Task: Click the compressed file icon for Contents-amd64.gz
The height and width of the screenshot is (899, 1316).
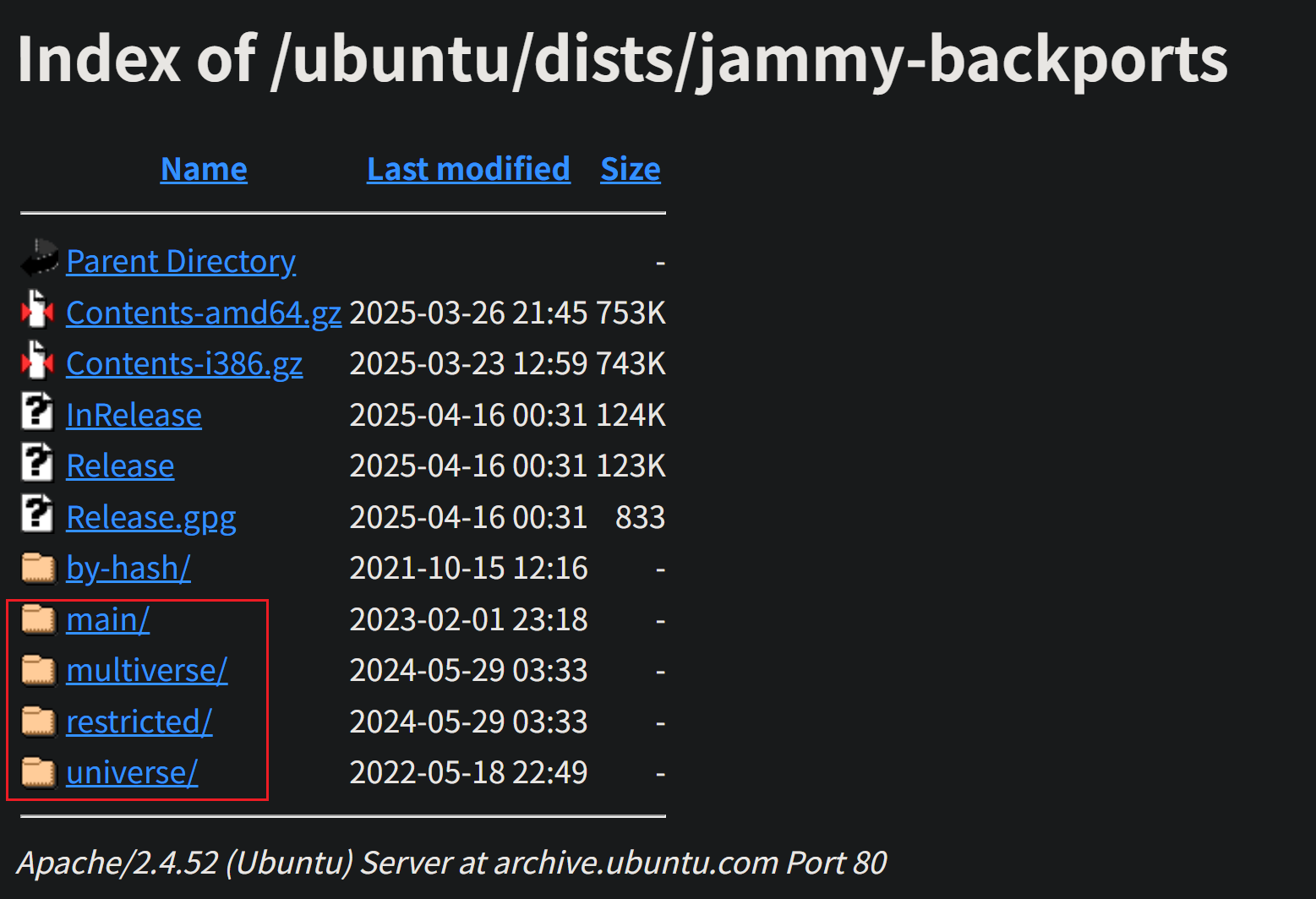Action: [x=37, y=310]
